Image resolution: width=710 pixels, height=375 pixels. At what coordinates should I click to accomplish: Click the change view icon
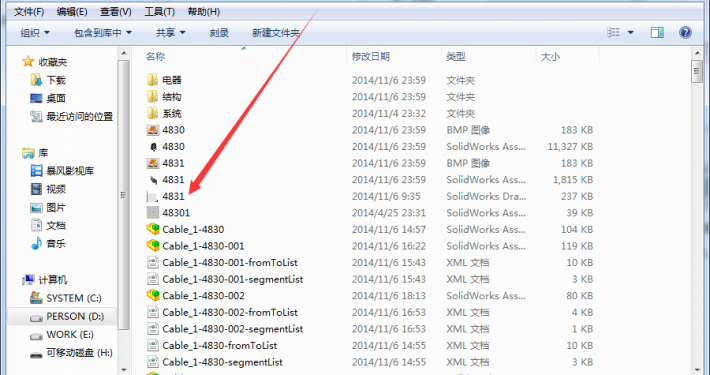coord(613,33)
